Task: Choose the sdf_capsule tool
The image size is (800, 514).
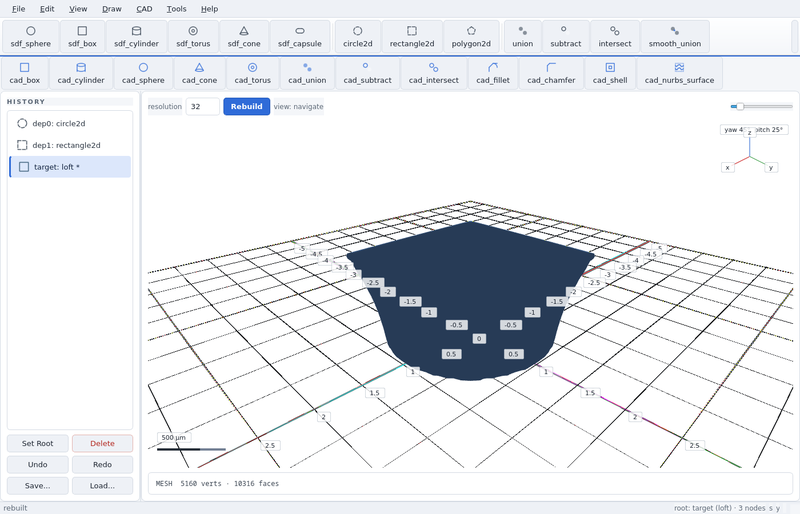Action: 300,37
